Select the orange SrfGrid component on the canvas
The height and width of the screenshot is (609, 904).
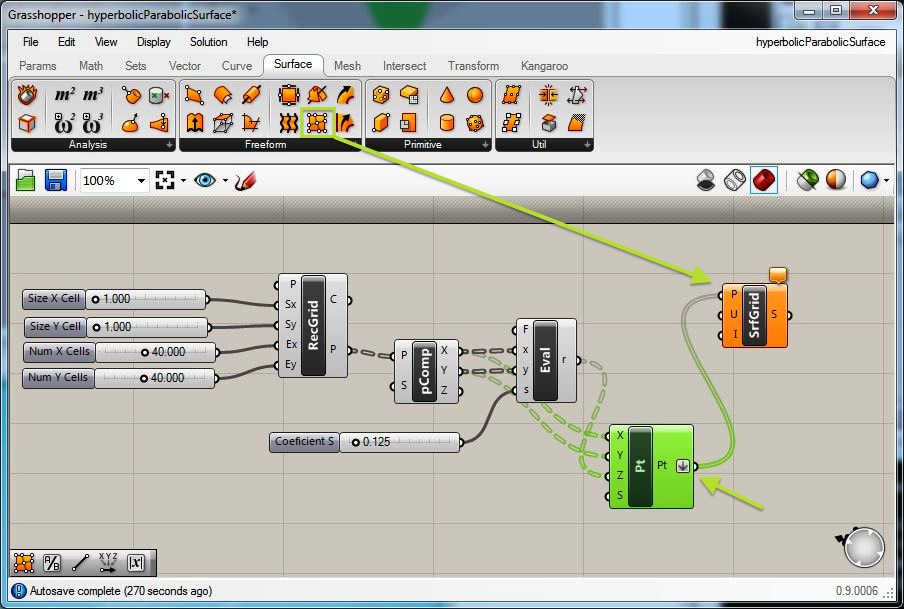pos(754,315)
